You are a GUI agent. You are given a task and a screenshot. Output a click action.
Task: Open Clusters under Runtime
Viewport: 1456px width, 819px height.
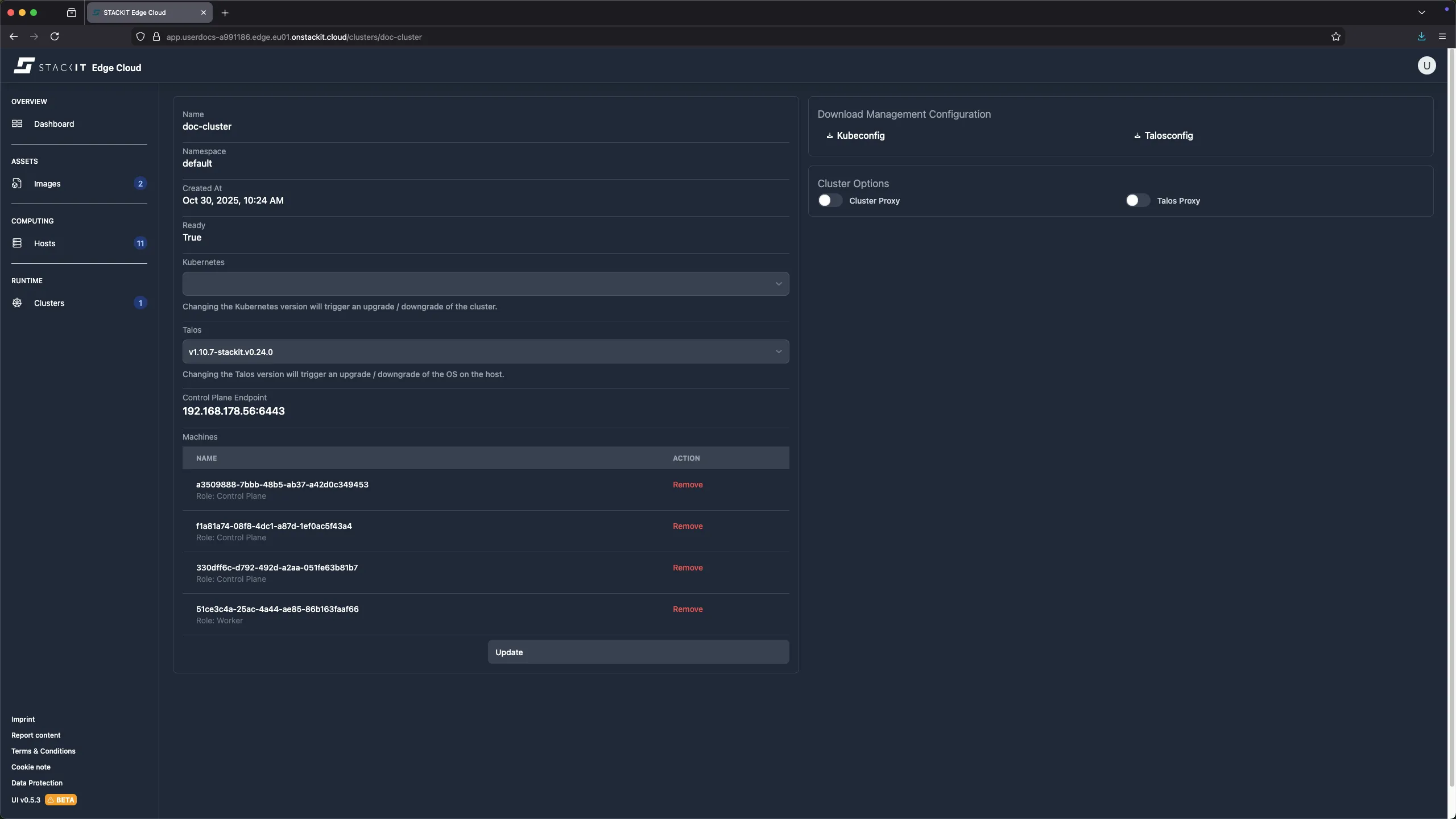point(49,303)
